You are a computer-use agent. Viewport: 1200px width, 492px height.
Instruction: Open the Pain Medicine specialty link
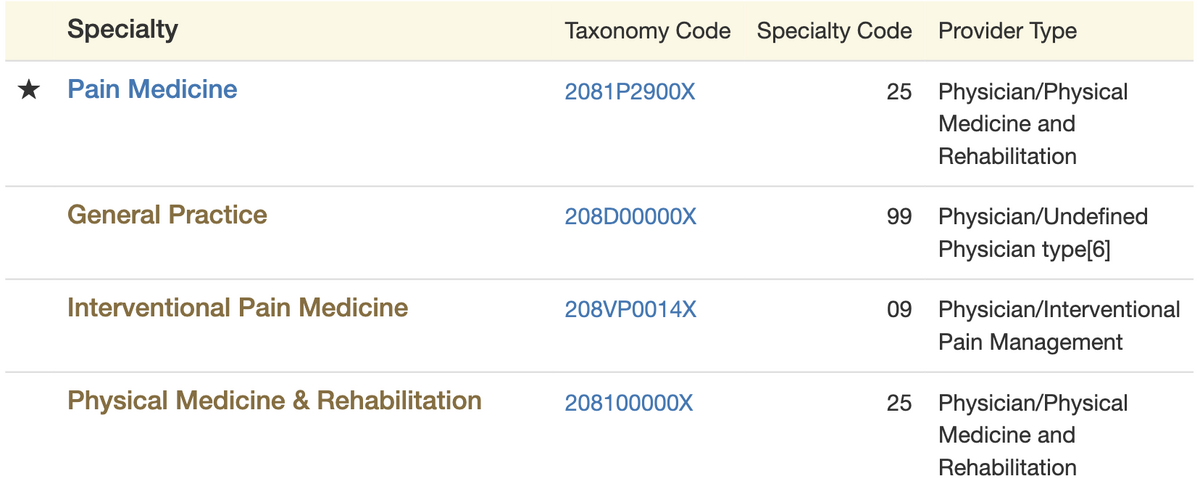click(x=152, y=90)
